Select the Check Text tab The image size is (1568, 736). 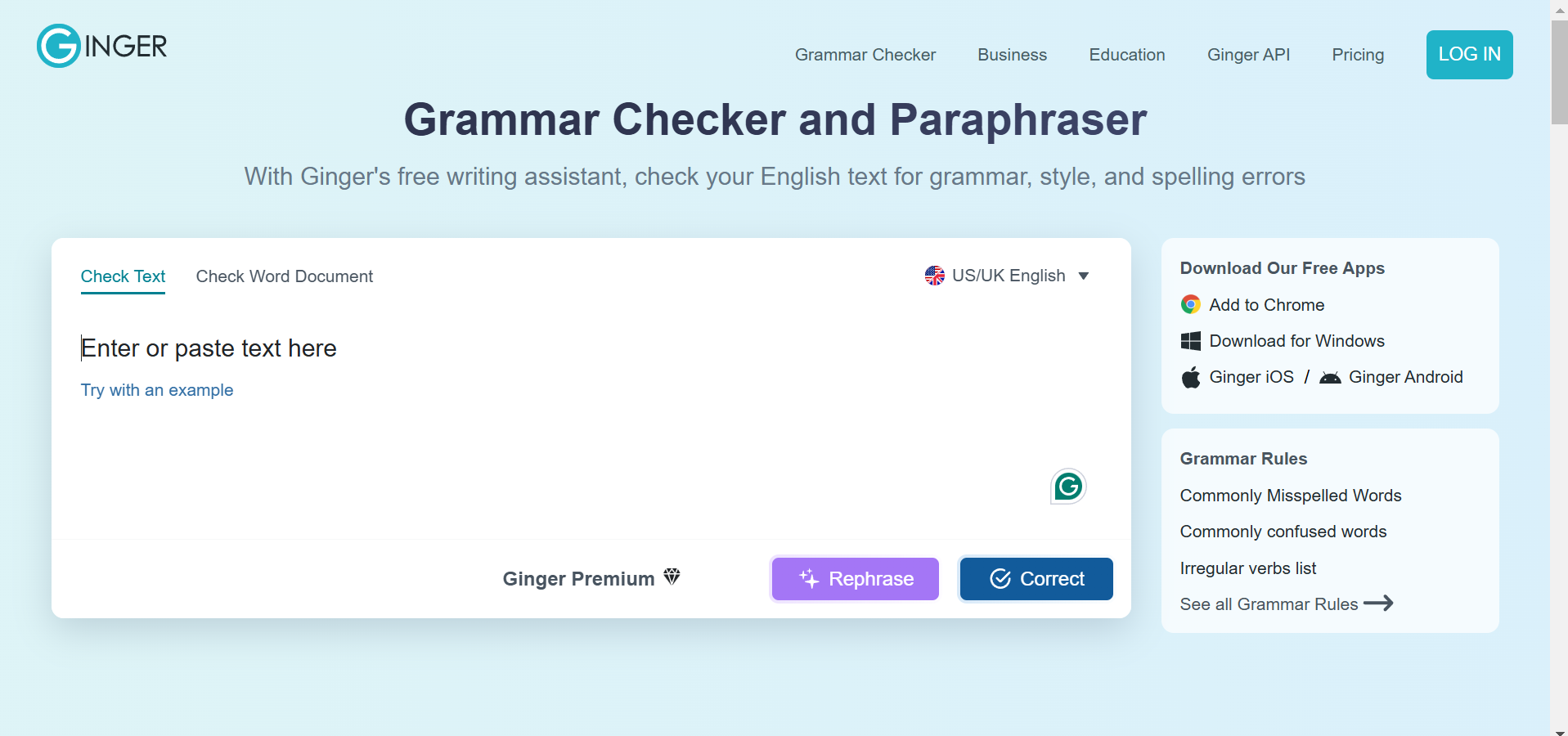[123, 276]
